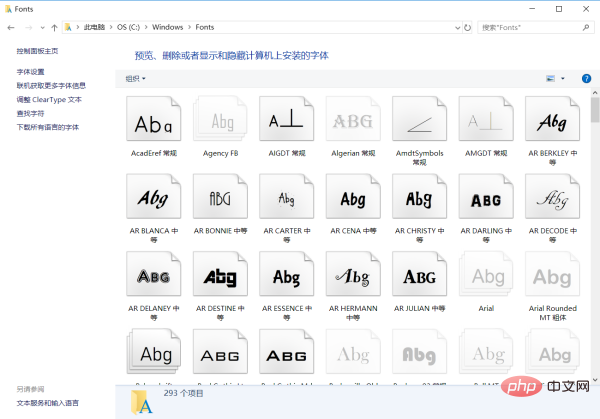
Task: Open the 组织 (Organize) dropdown menu
Action: click(x=135, y=78)
